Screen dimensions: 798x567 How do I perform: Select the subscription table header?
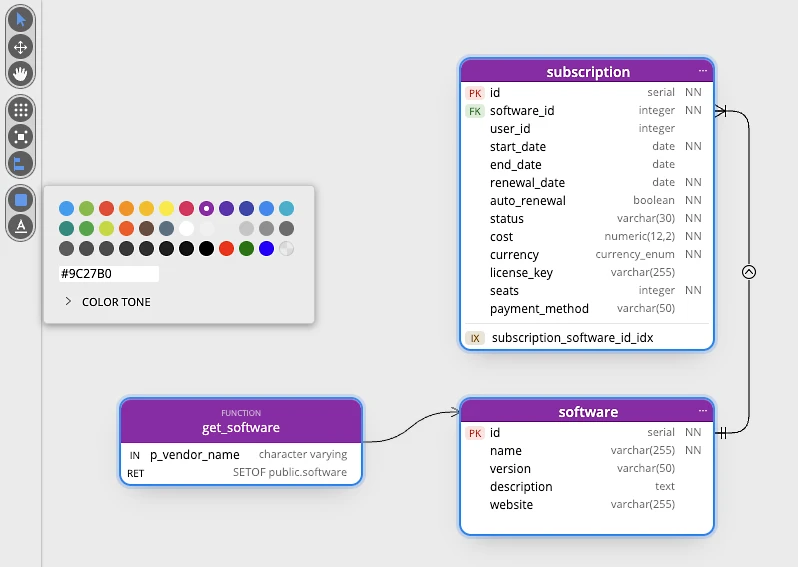click(x=587, y=71)
